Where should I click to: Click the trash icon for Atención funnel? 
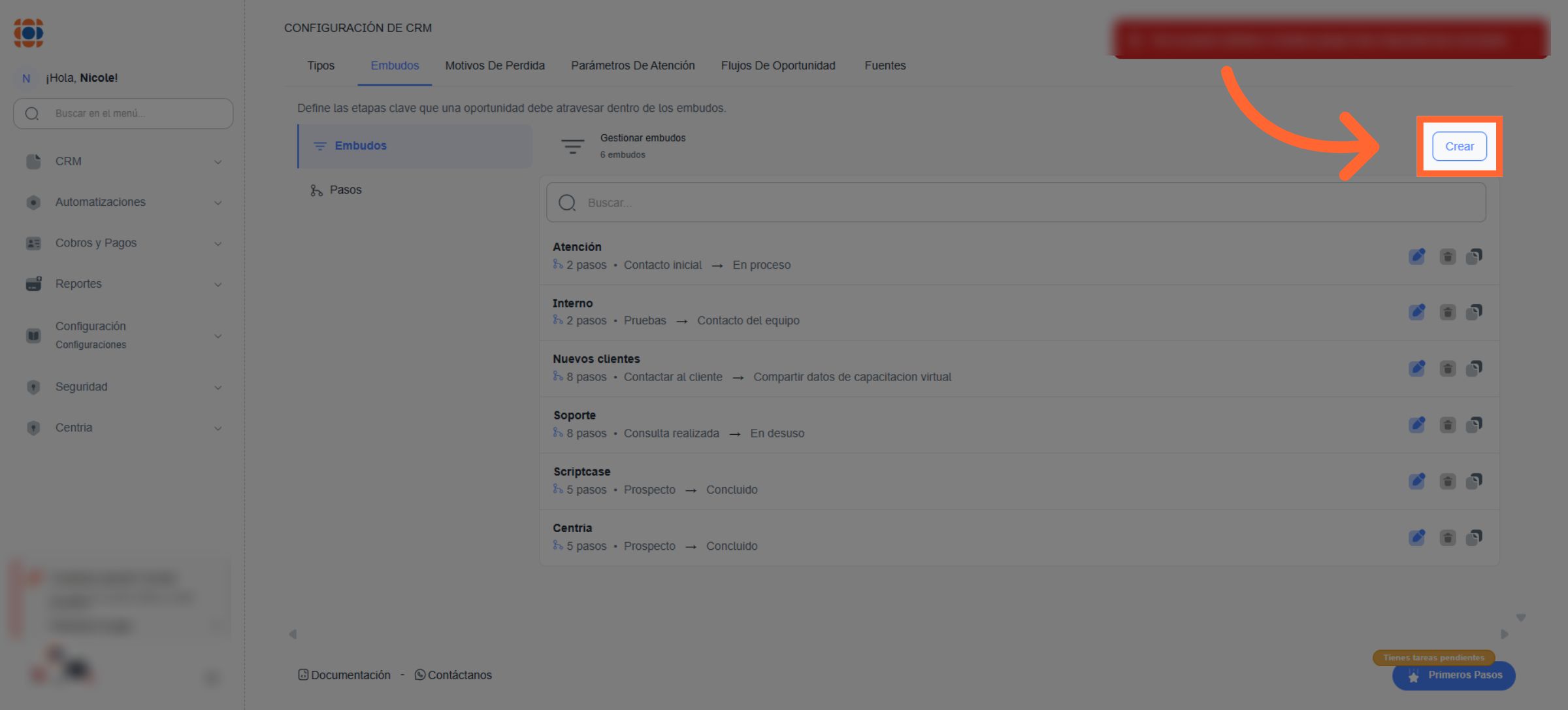point(1447,256)
